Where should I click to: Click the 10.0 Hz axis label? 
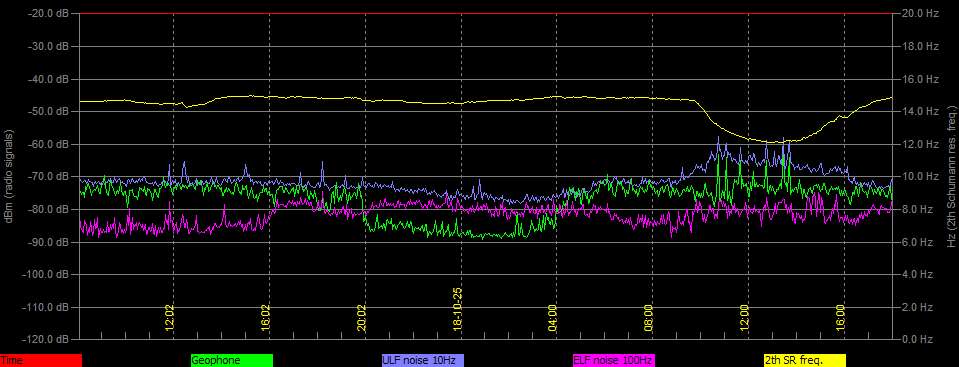[x=921, y=176]
